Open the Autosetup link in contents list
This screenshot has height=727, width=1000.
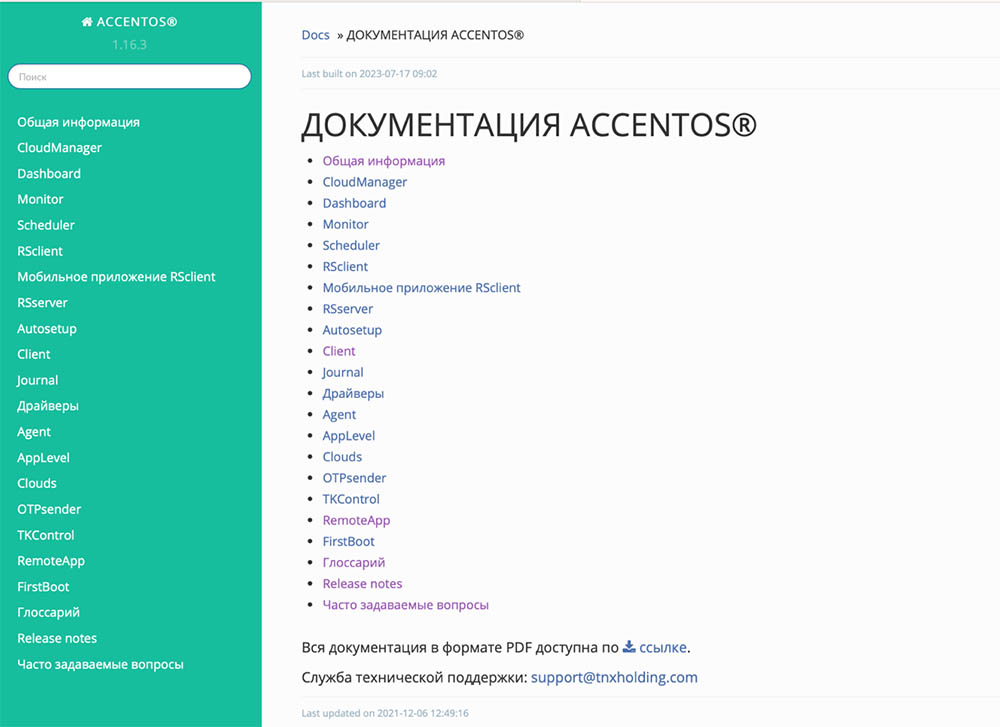click(x=352, y=330)
